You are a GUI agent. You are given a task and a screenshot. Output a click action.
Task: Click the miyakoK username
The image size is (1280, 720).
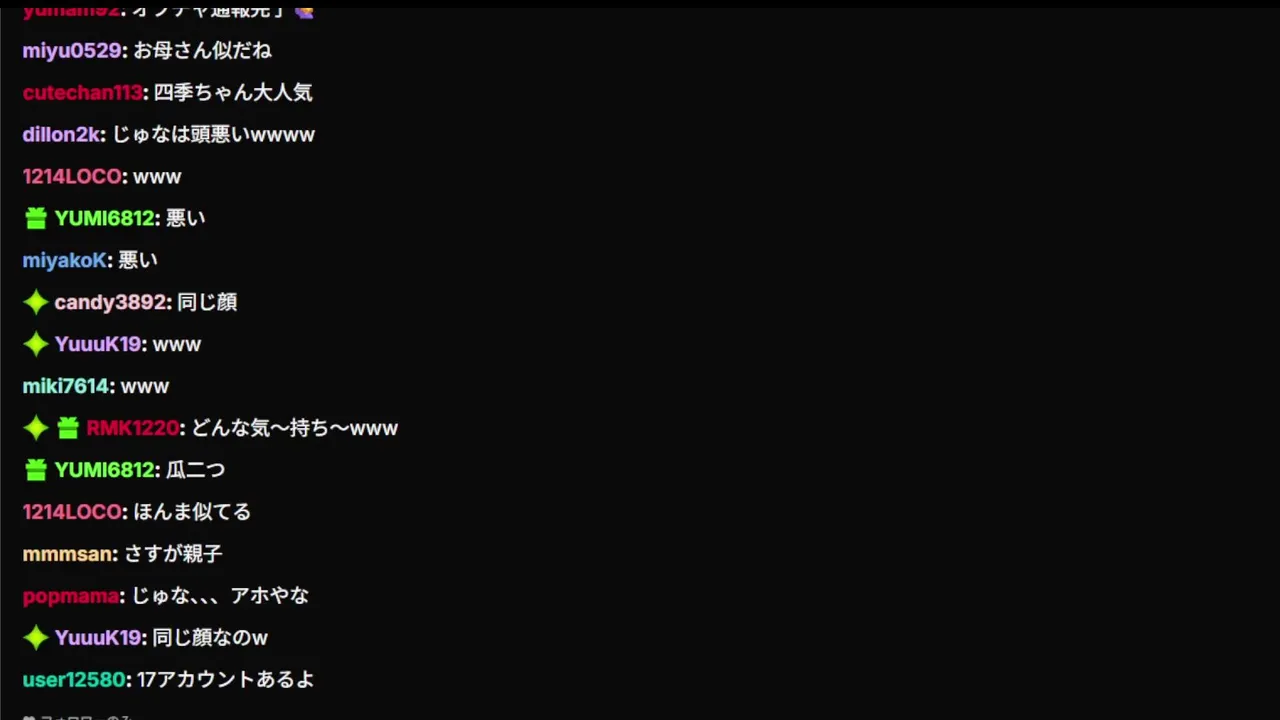(x=64, y=260)
